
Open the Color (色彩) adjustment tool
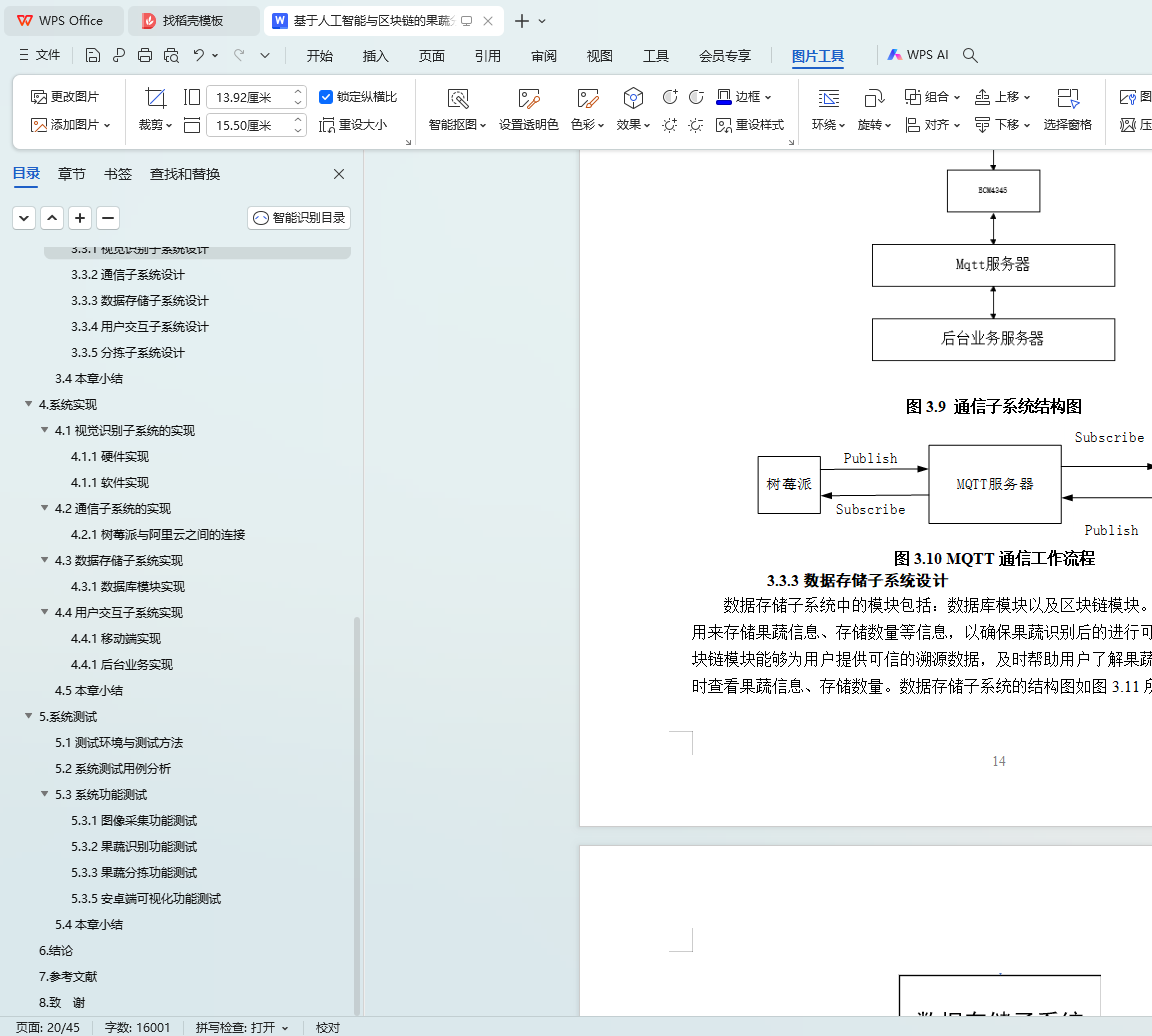587,110
